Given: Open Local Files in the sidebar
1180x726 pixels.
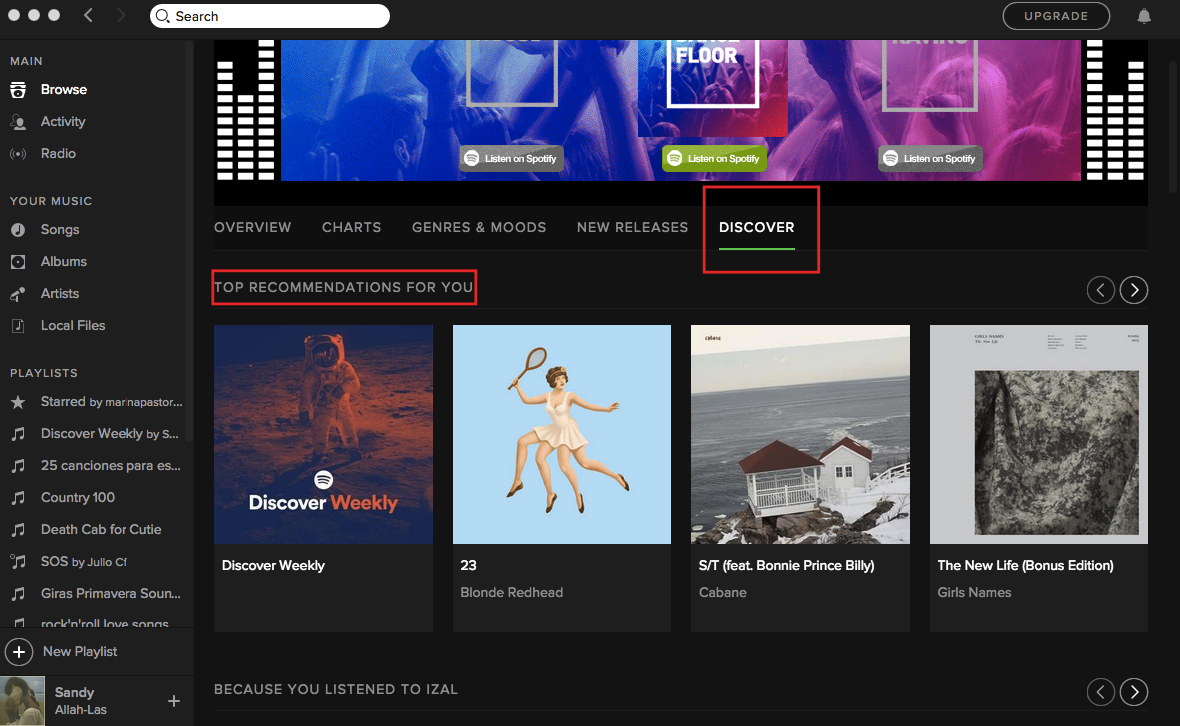Looking at the screenshot, I should pyautogui.click(x=72, y=326).
